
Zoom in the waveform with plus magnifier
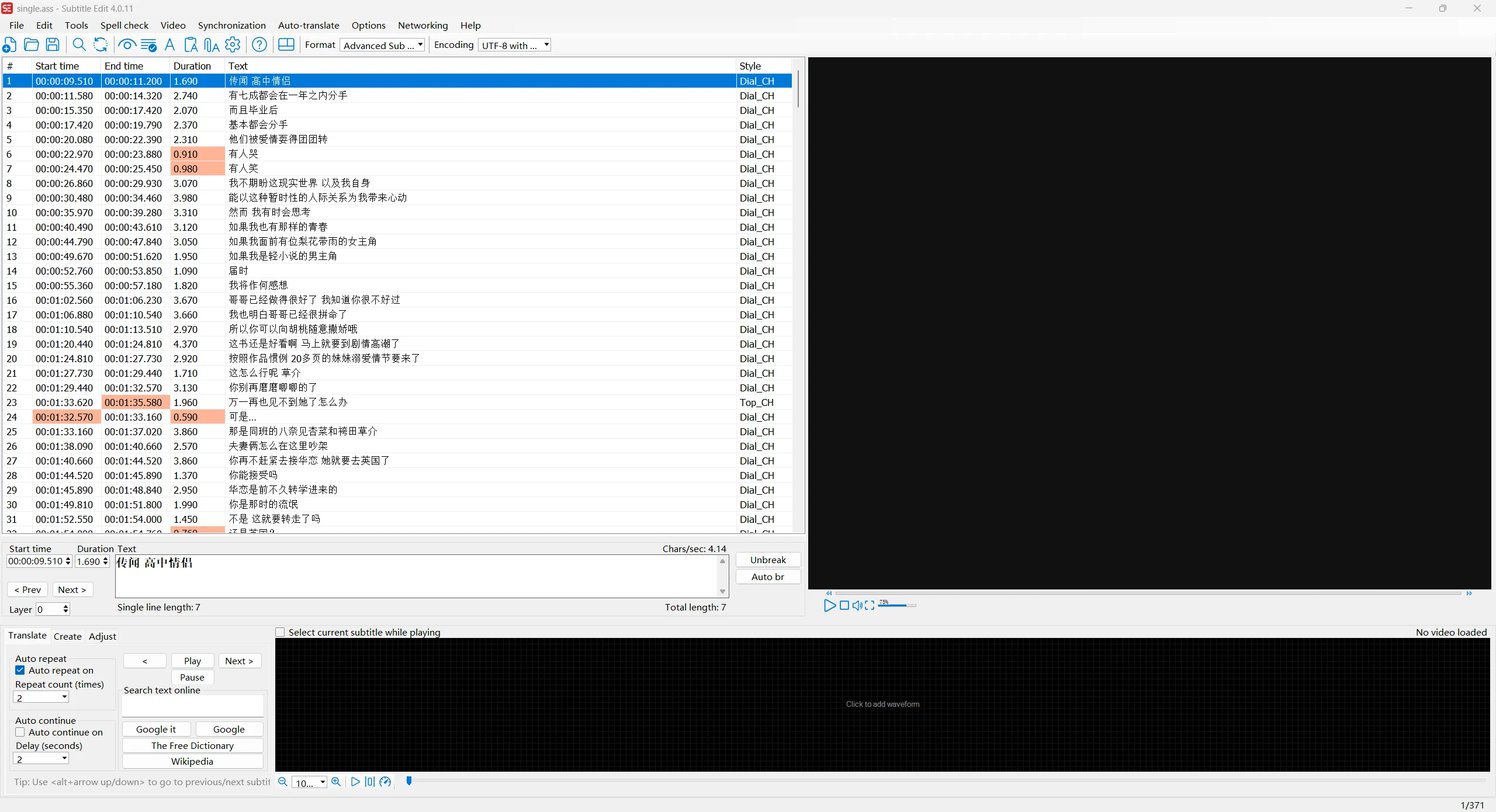[336, 782]
